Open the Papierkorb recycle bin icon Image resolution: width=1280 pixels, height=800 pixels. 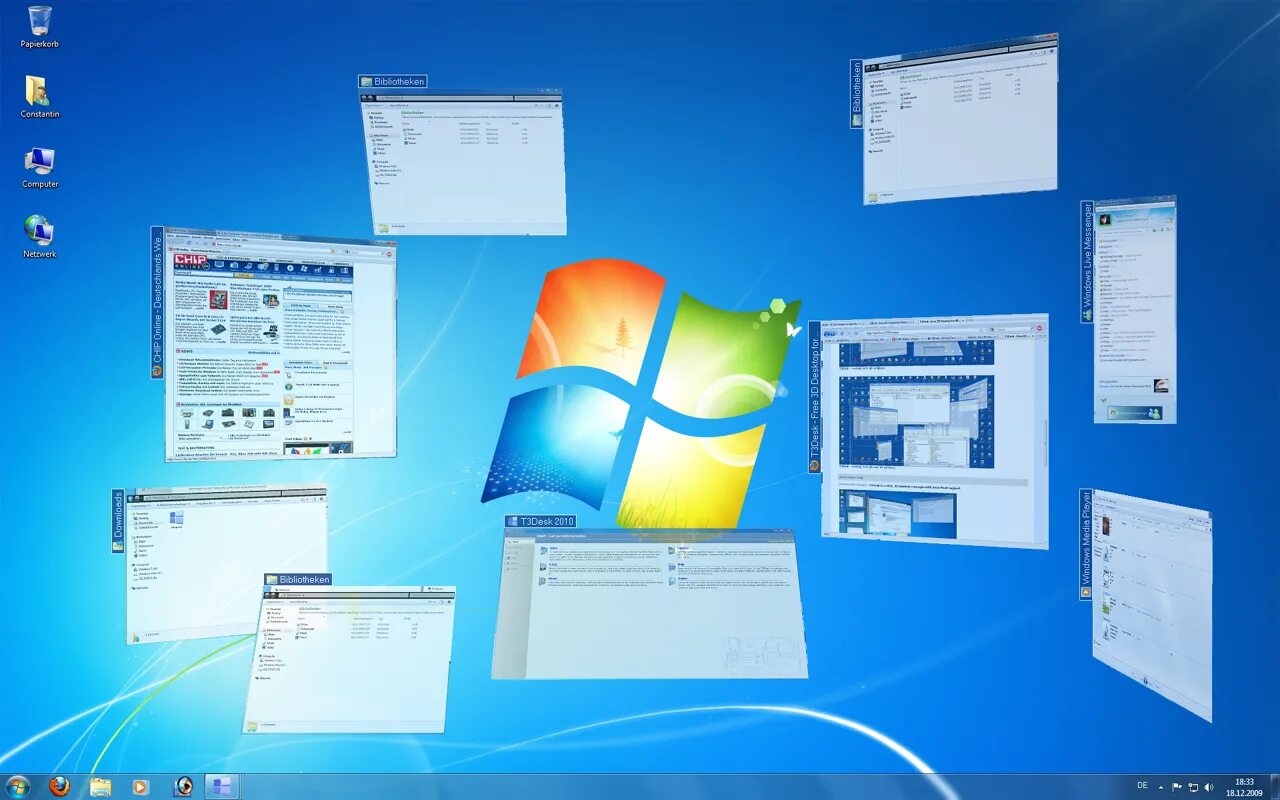40,27
